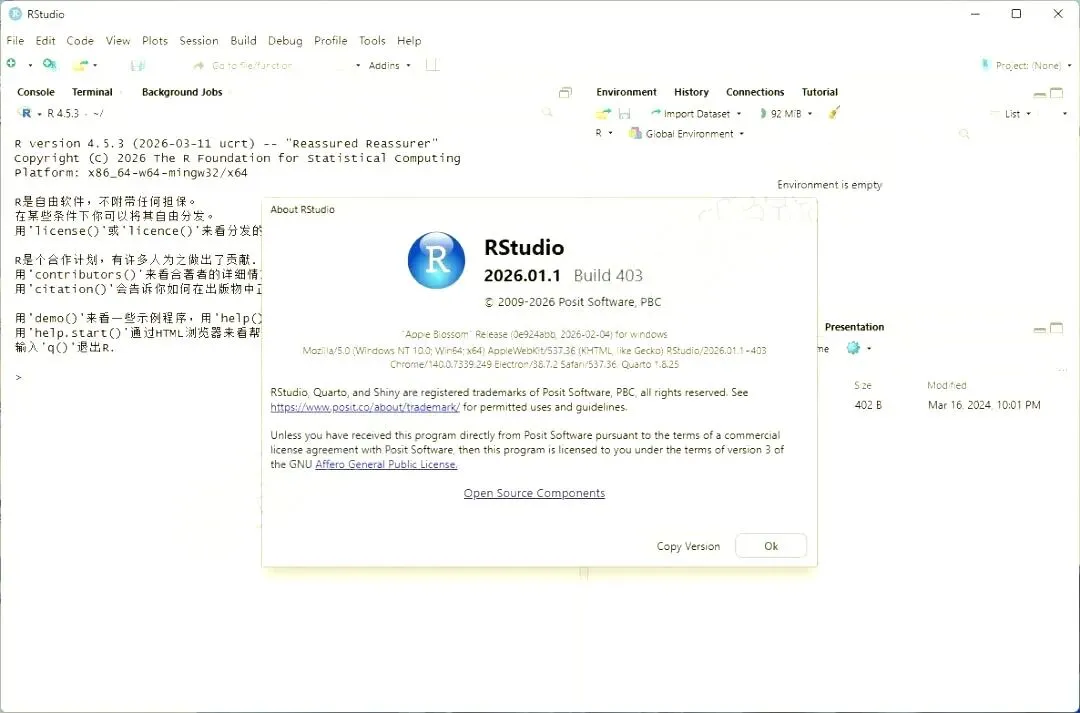Open the Import Dataset dropdown

(696, 114)
